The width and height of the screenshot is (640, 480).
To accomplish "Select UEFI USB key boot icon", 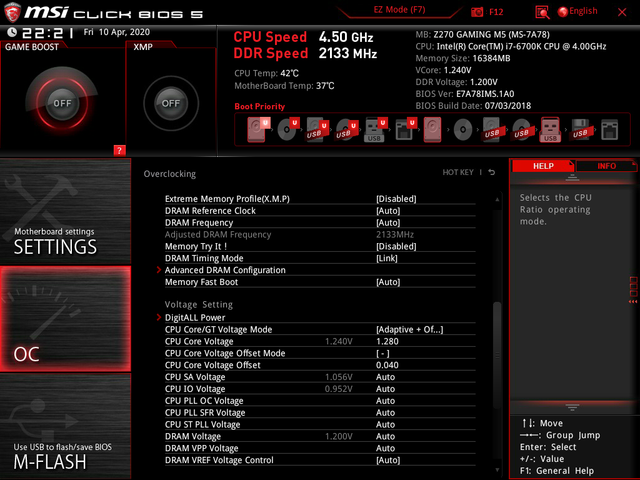I will coord(376,129).
